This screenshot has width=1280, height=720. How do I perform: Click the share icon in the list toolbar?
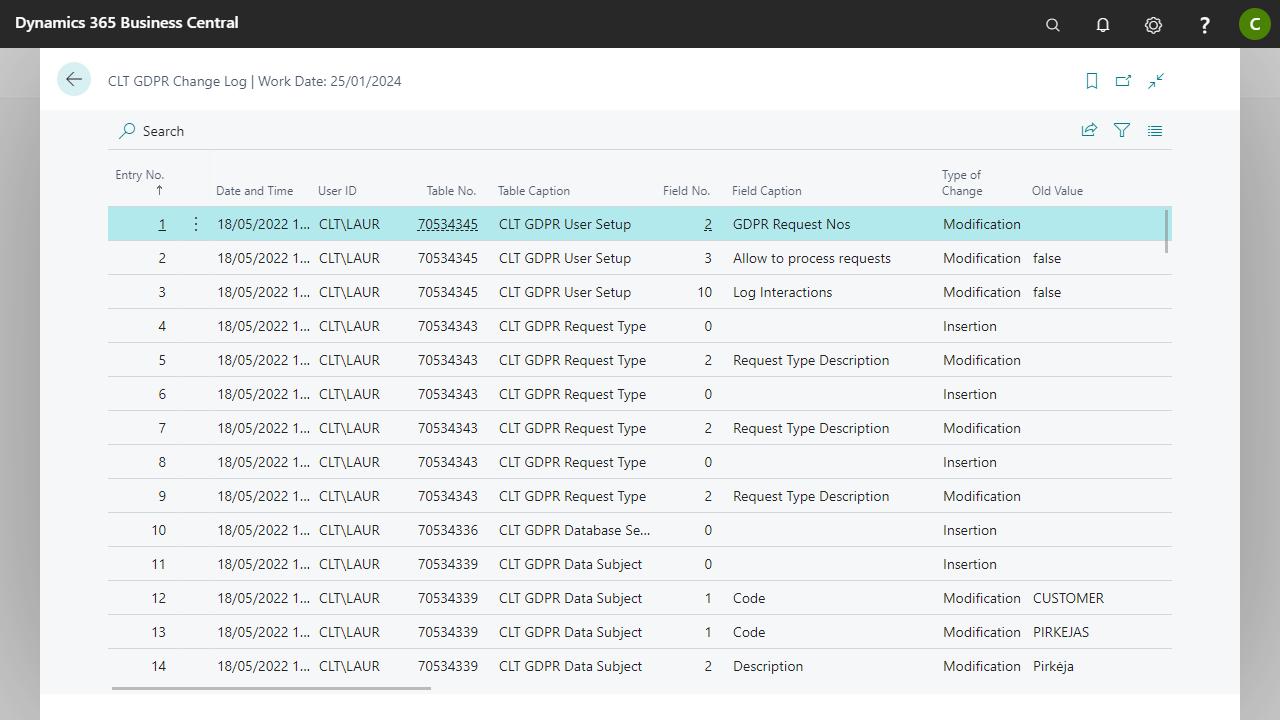pyautogui.click(x=1089, y=130)
